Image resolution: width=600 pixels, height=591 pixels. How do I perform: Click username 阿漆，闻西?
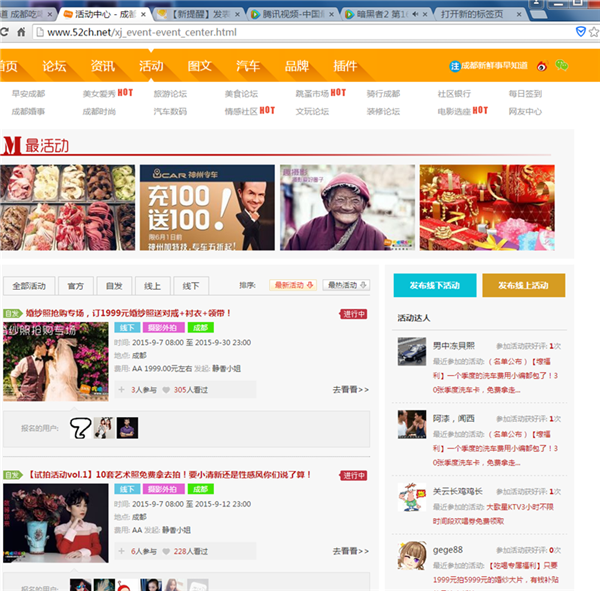(x=453, y=419)
